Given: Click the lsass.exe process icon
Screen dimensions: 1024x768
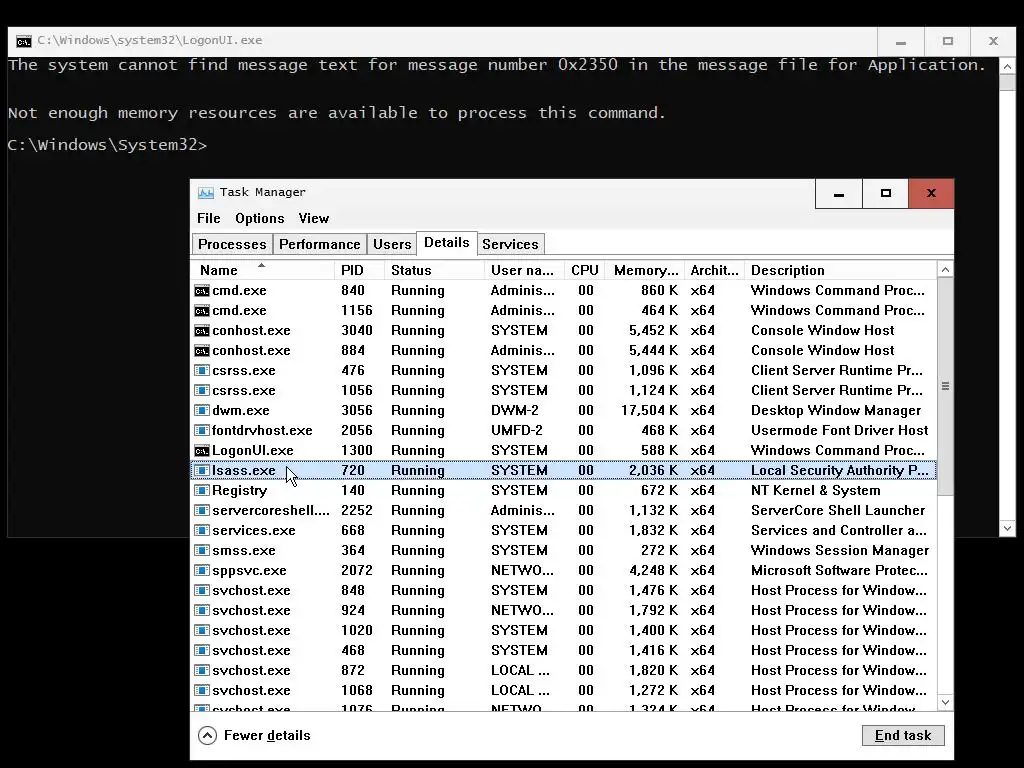Looking at the screenshot, I should 202,470.
